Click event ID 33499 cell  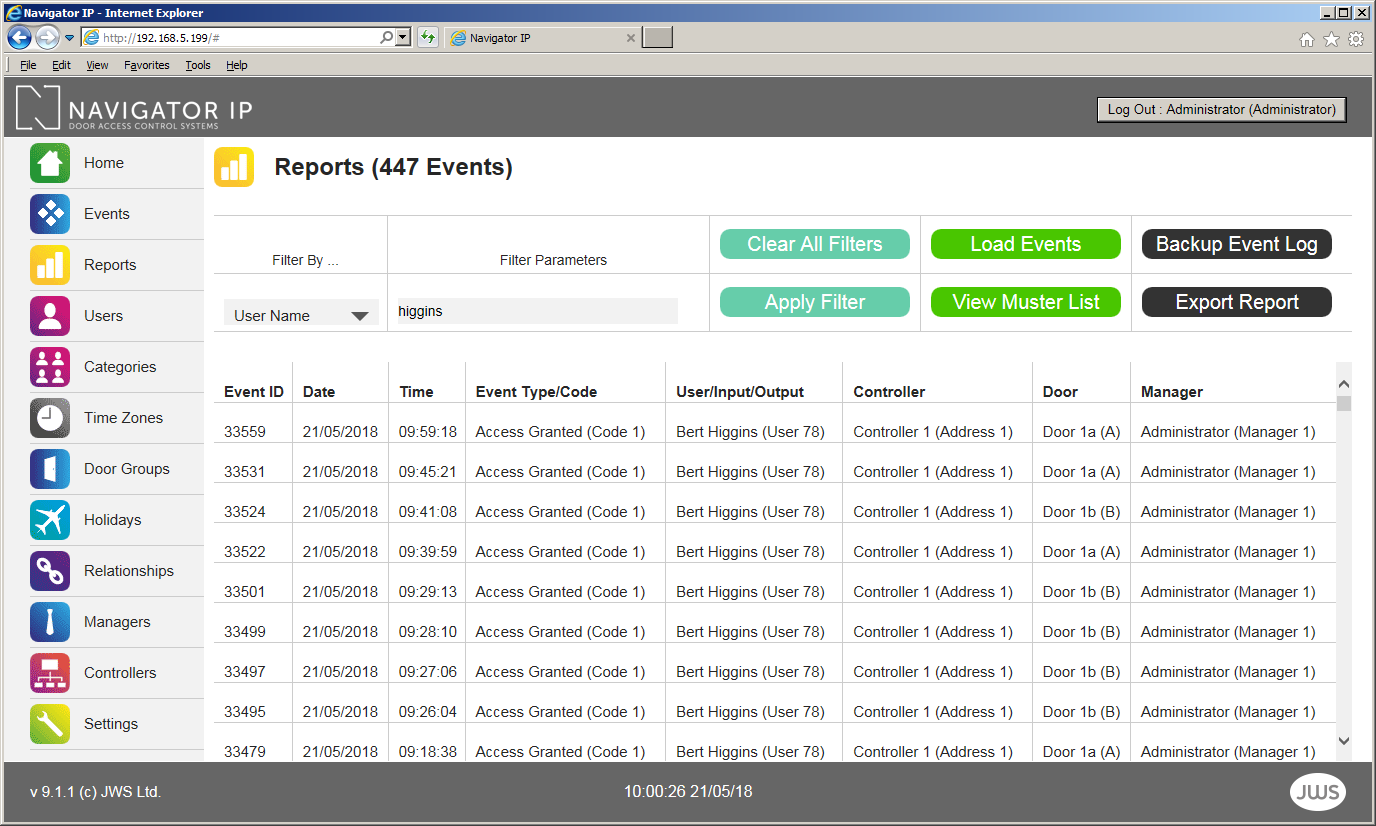(x=245, y=632)
